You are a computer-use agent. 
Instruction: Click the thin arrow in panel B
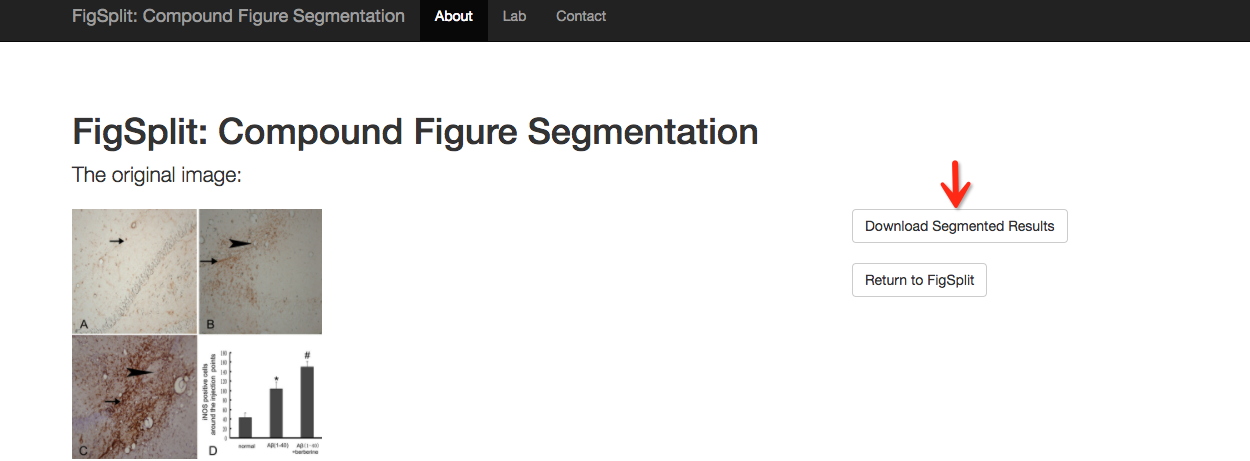click(209, 261)
